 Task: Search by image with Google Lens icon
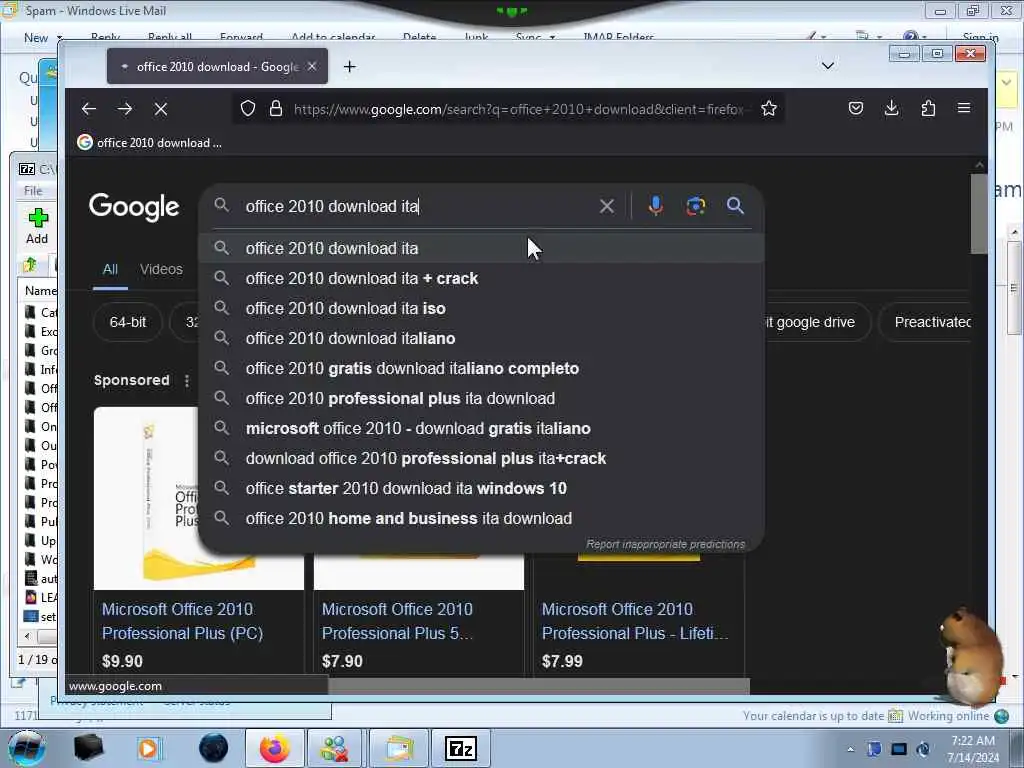point(696,206)
